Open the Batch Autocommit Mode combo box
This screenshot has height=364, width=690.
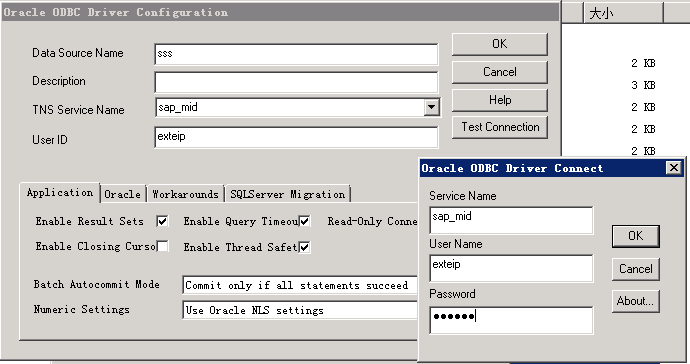300,285
